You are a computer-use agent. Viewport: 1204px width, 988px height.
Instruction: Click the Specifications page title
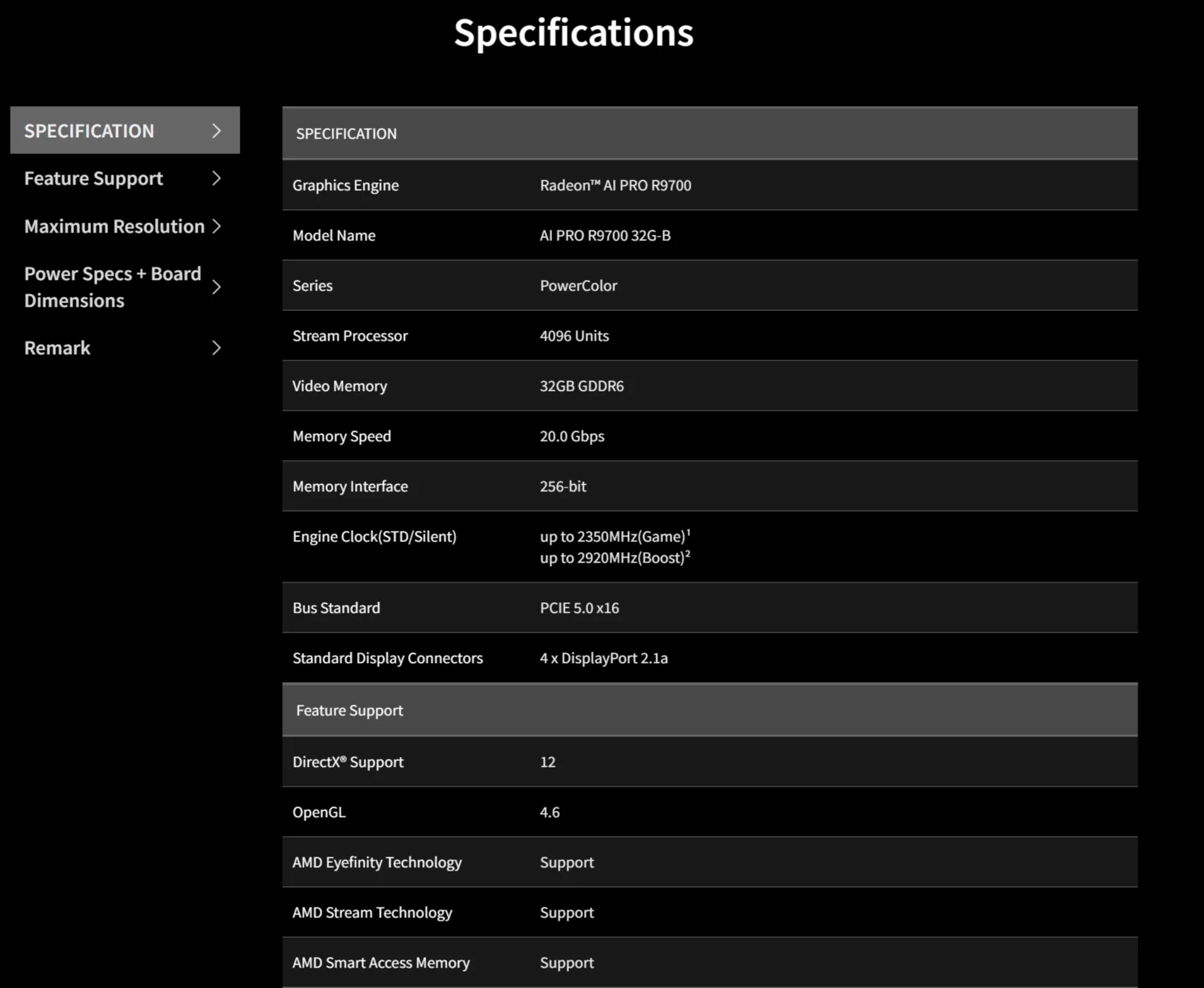(x=573, y=33)
